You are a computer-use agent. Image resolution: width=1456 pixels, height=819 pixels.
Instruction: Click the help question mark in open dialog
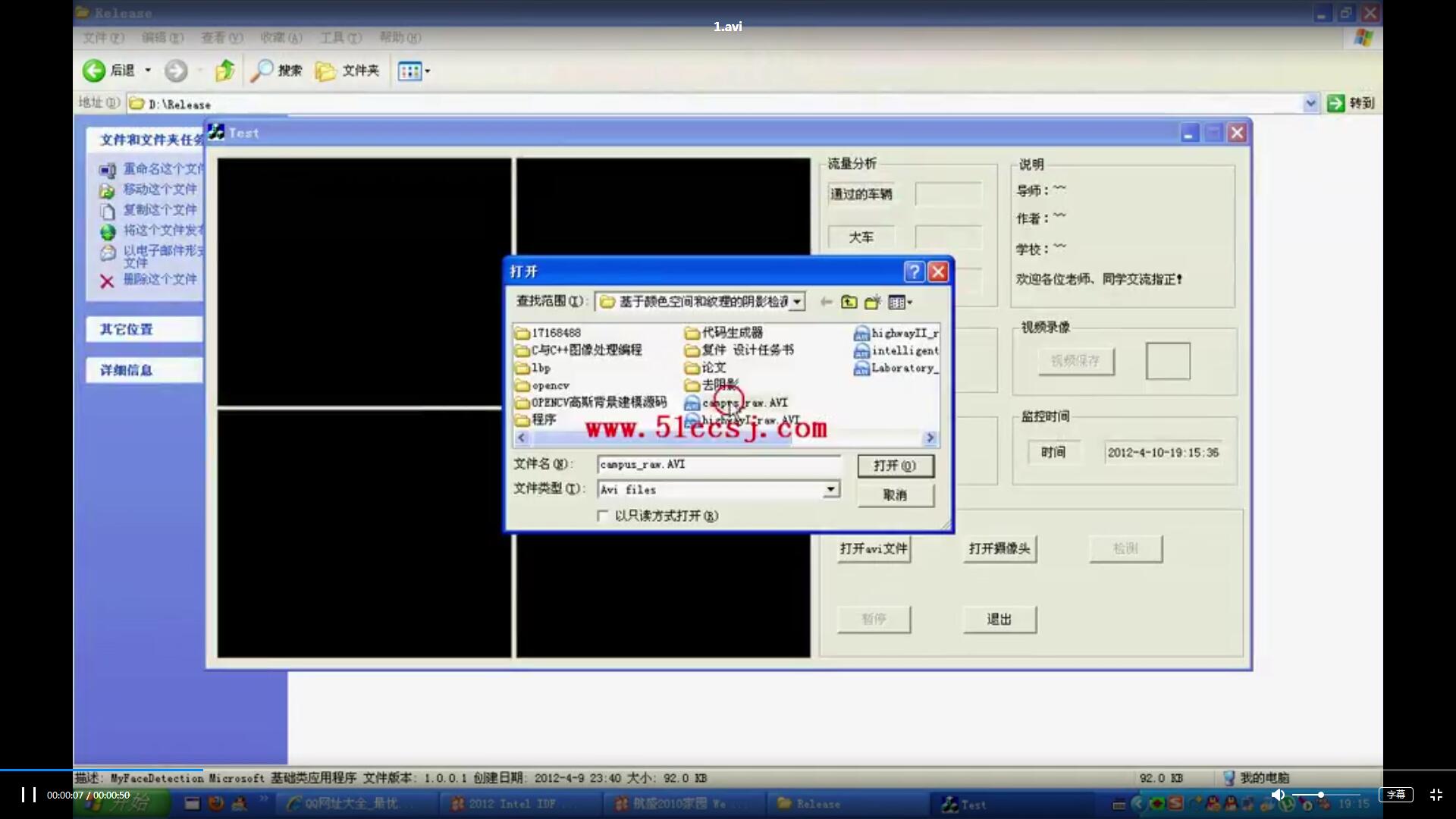pos(915,271)
